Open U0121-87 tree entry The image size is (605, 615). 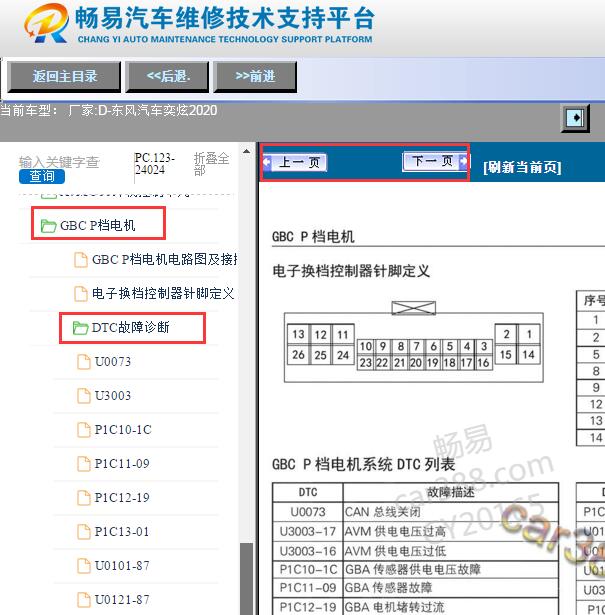[x=122, y=600]
